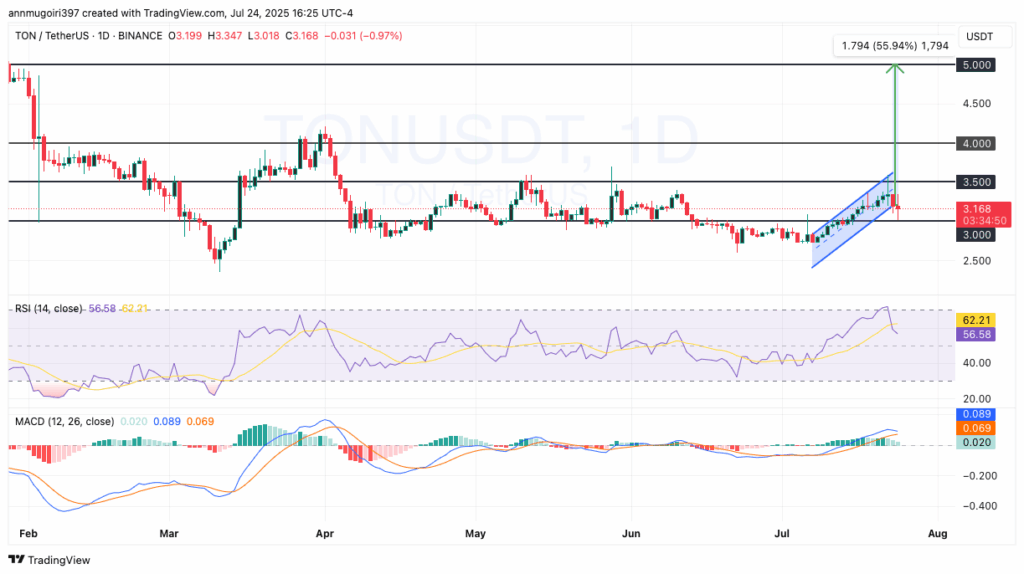Click the histogram value tag 0.020
The height and width of the screenshot is (574, 1024).
point(976,443)
